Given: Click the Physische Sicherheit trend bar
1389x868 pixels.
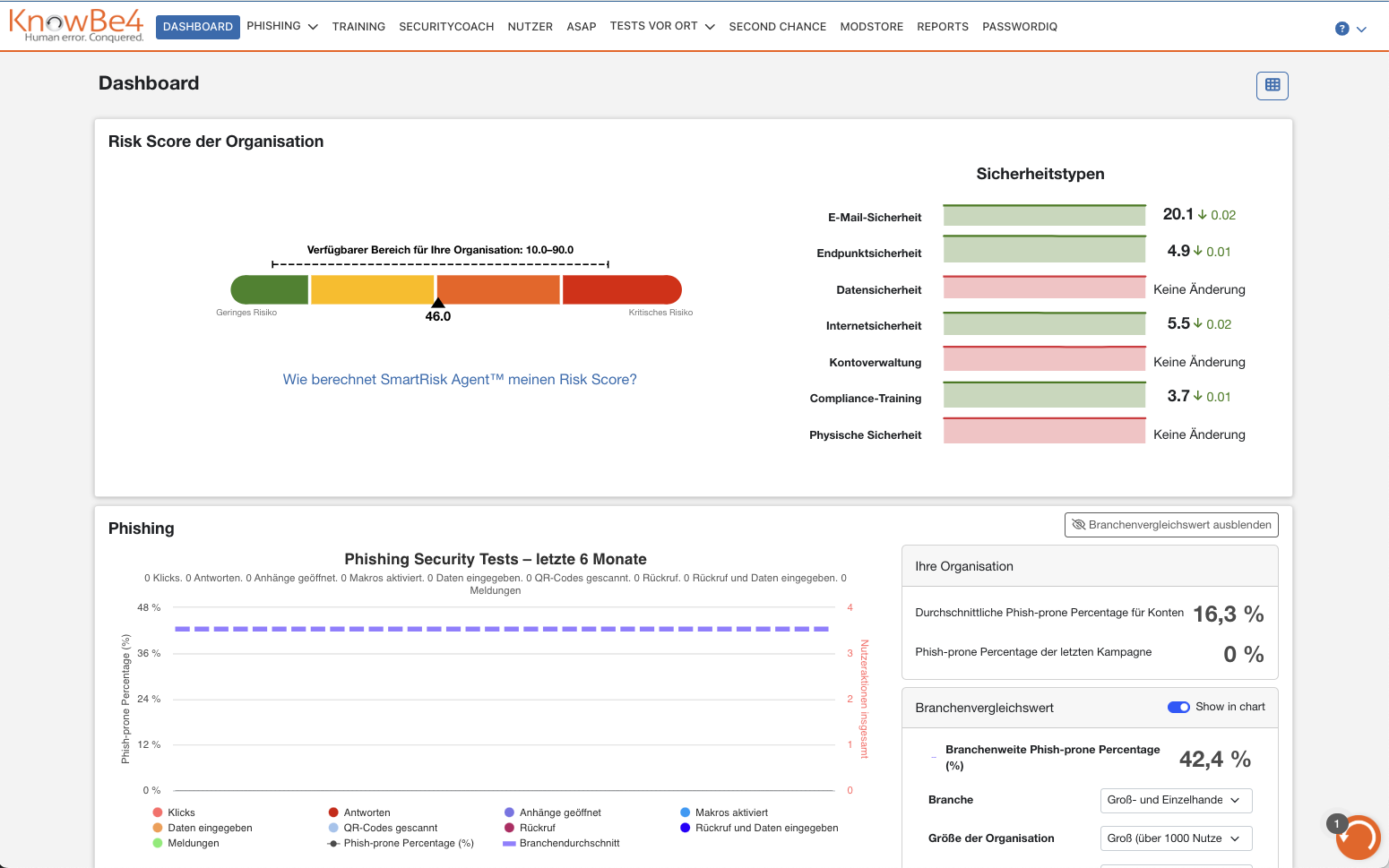Looking at the screenshot, I should point(1045,430).
